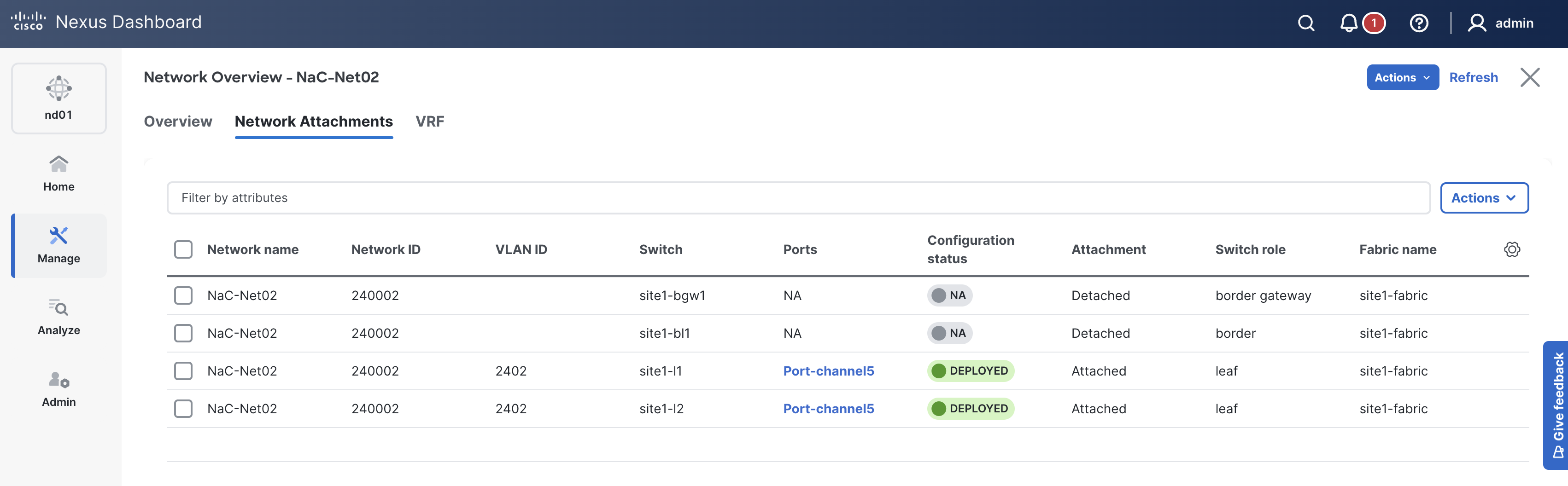Open the notifications bell icon
Image resolution: width=1568 pixels, height=486 pixels.
1348,23
